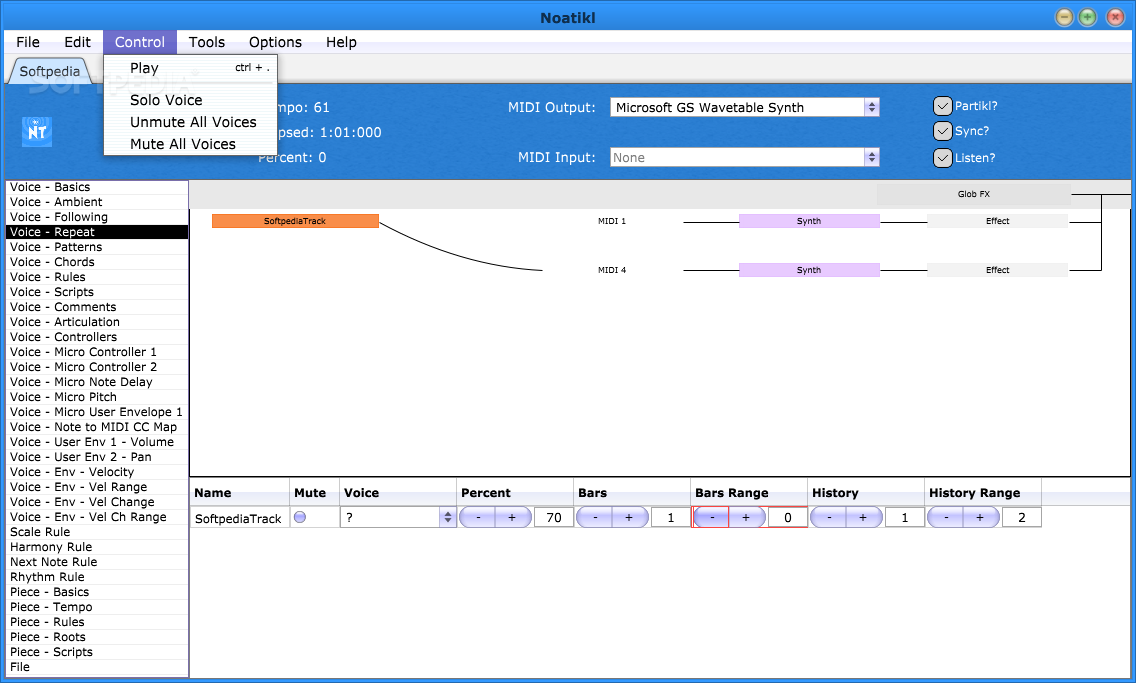Select the File item in view list
This screenshot has width=1136, height=683.
(97, 667)
